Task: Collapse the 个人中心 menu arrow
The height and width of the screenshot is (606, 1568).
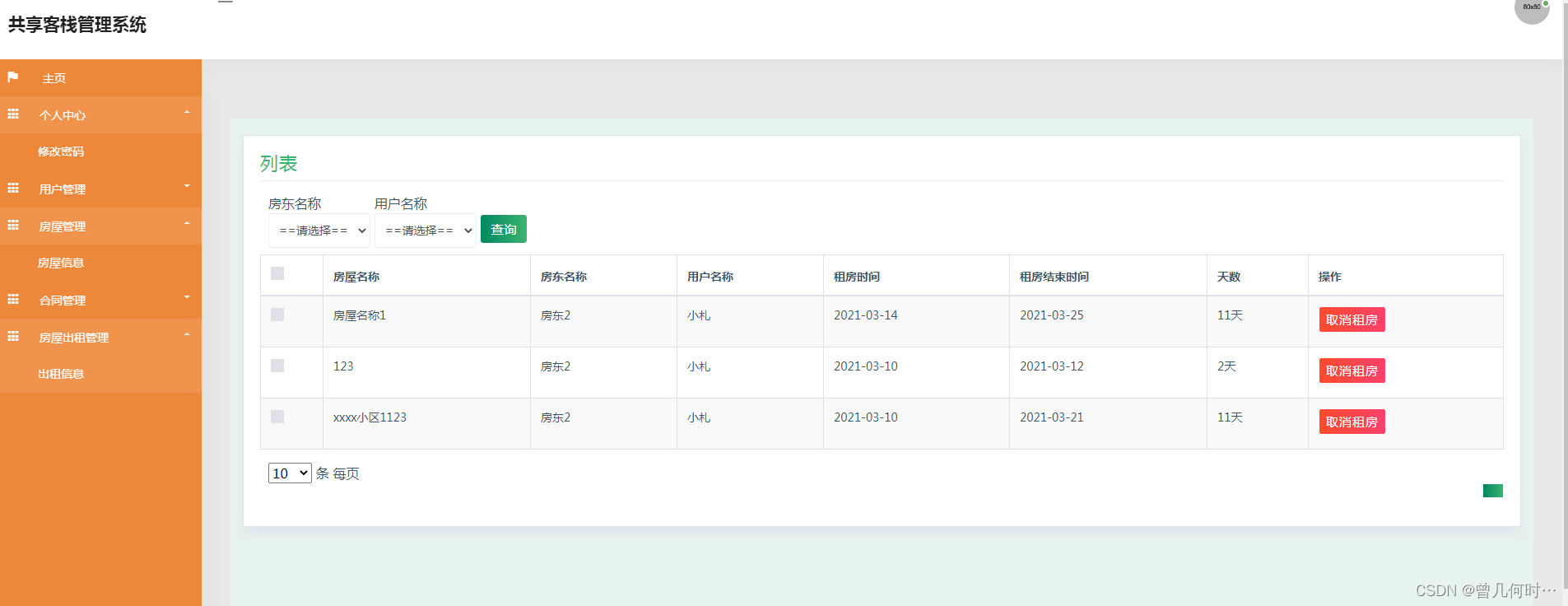Action: coord(187,112)
